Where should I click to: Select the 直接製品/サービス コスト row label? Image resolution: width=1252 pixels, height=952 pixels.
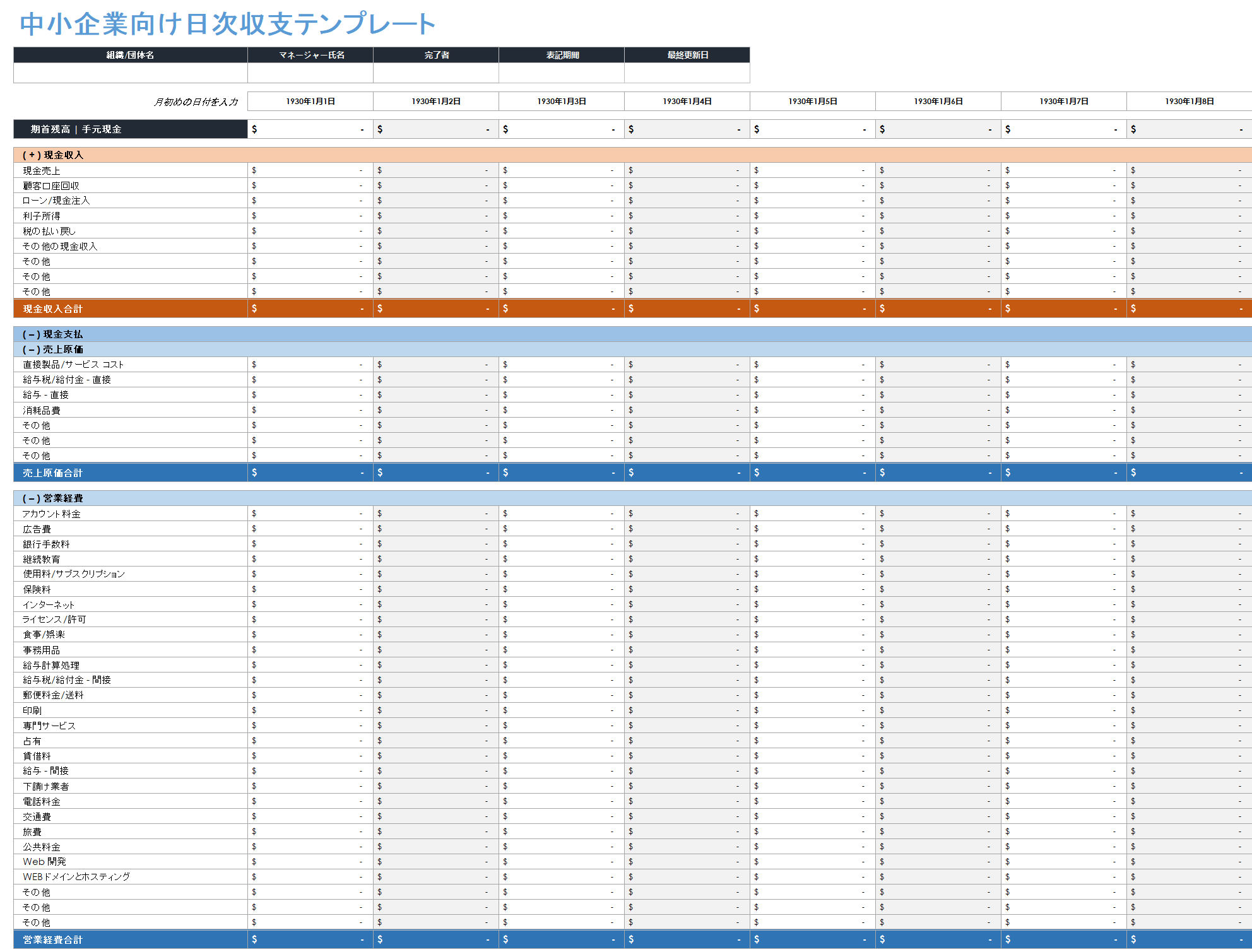131,365
